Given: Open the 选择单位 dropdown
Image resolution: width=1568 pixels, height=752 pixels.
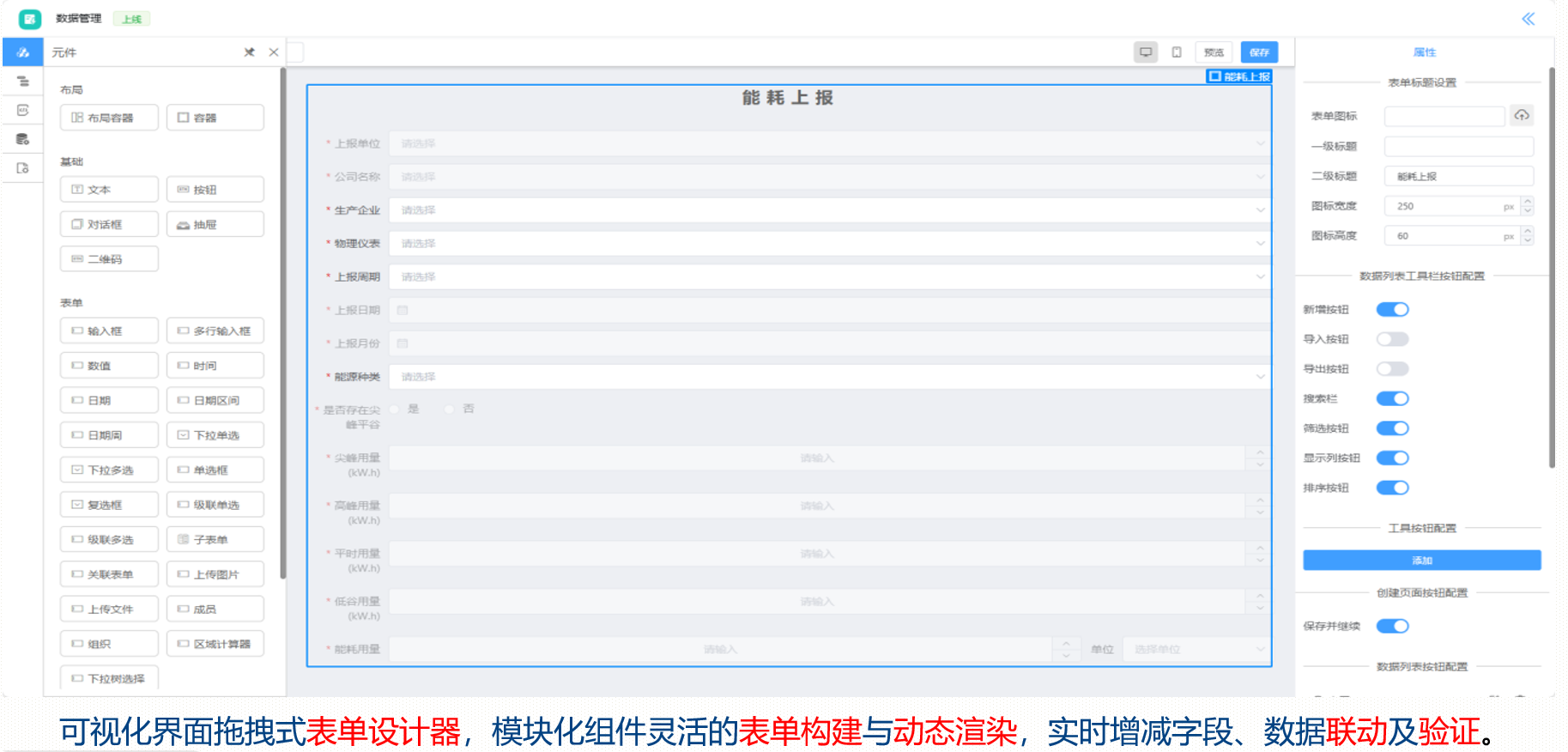Looking at the screenshot, I should (1196, 649).
